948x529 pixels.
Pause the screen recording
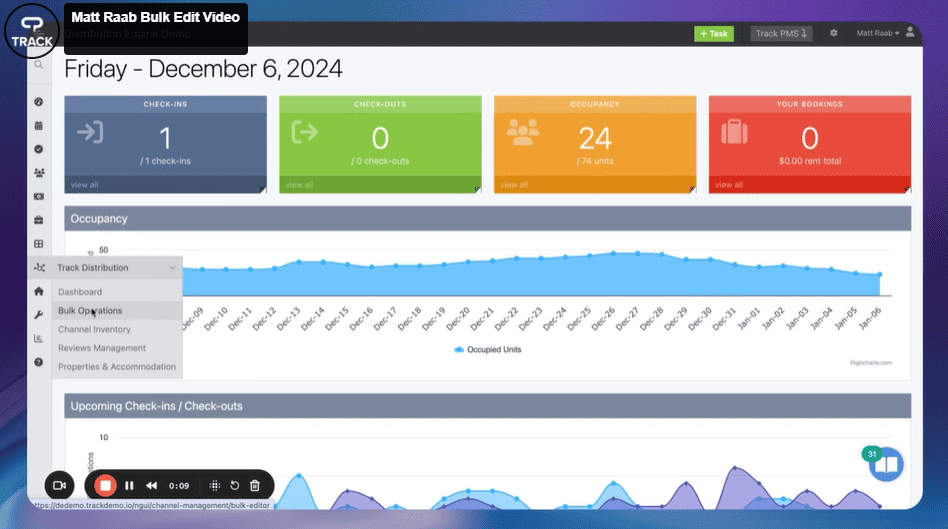[x=129, y=485]
